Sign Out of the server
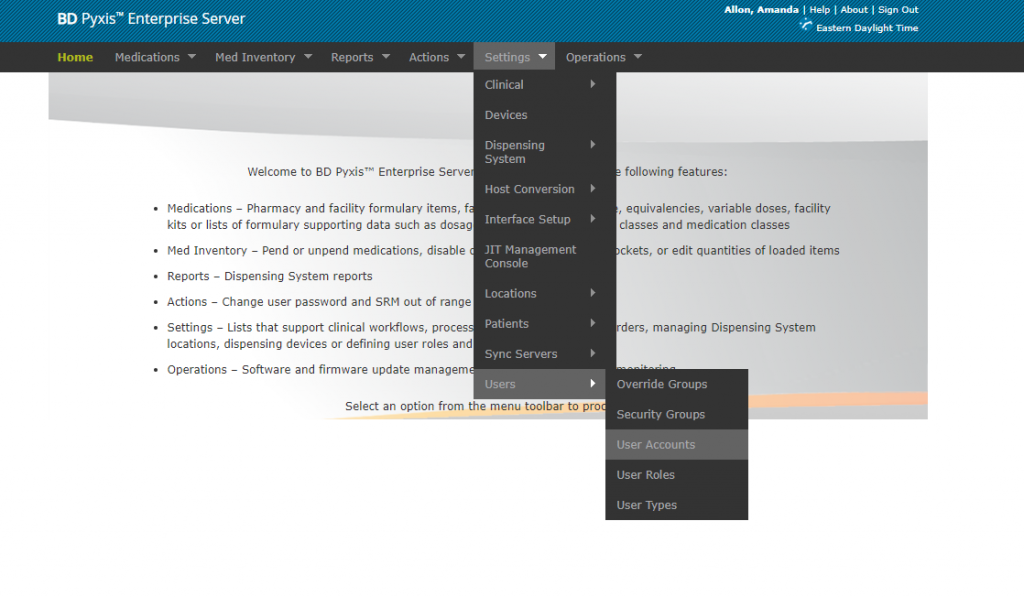 (x=898, y=10)
